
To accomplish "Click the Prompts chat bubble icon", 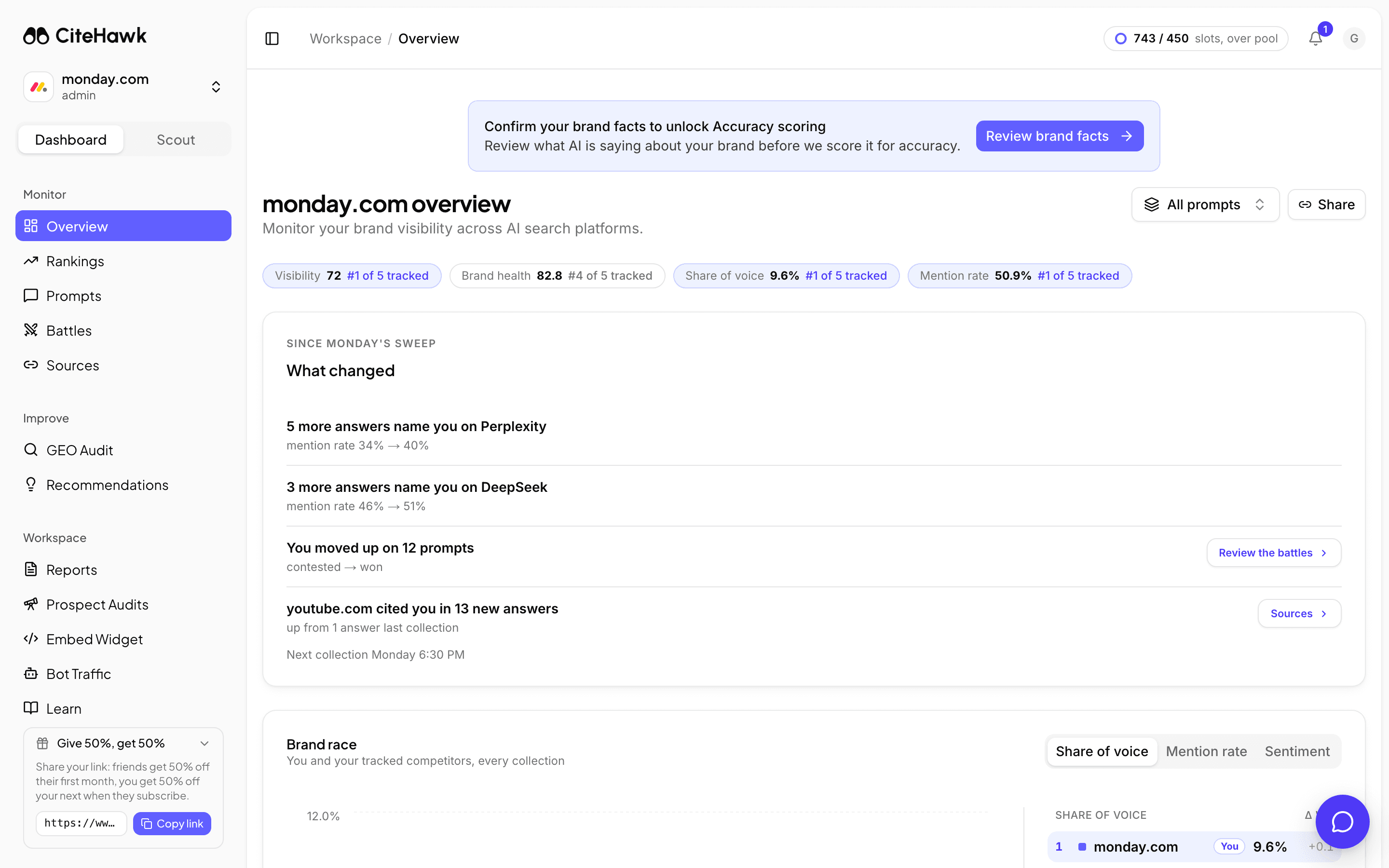I will click(x=31, y=295).
